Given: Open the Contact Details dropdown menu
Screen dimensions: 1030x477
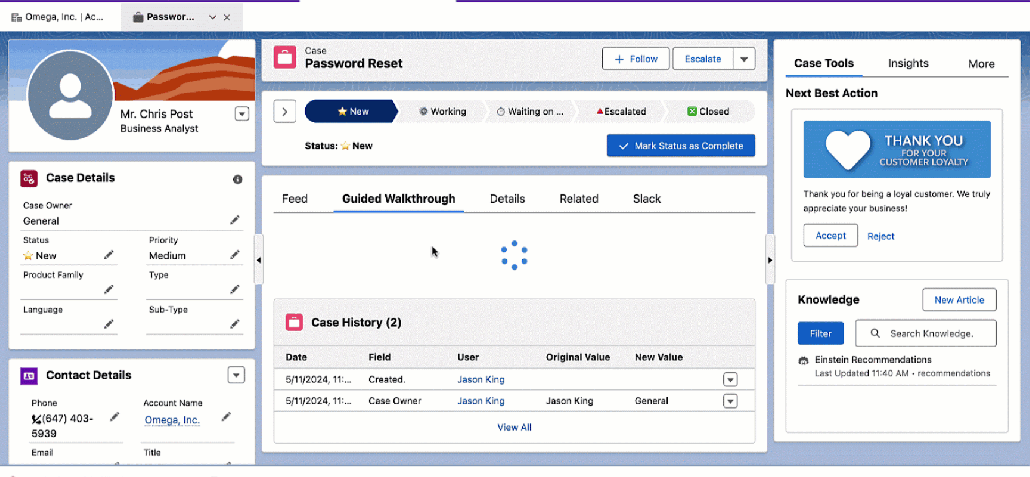Looking at the screenshot, I should 236,375.
